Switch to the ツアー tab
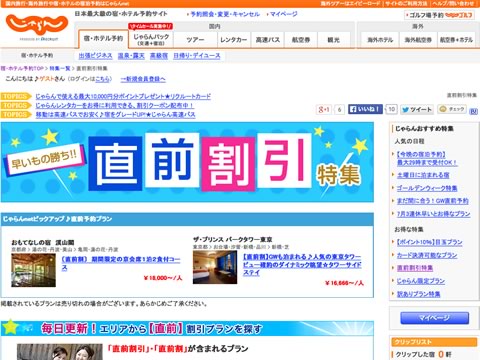The image size is (480, 360). click(195, 40)
